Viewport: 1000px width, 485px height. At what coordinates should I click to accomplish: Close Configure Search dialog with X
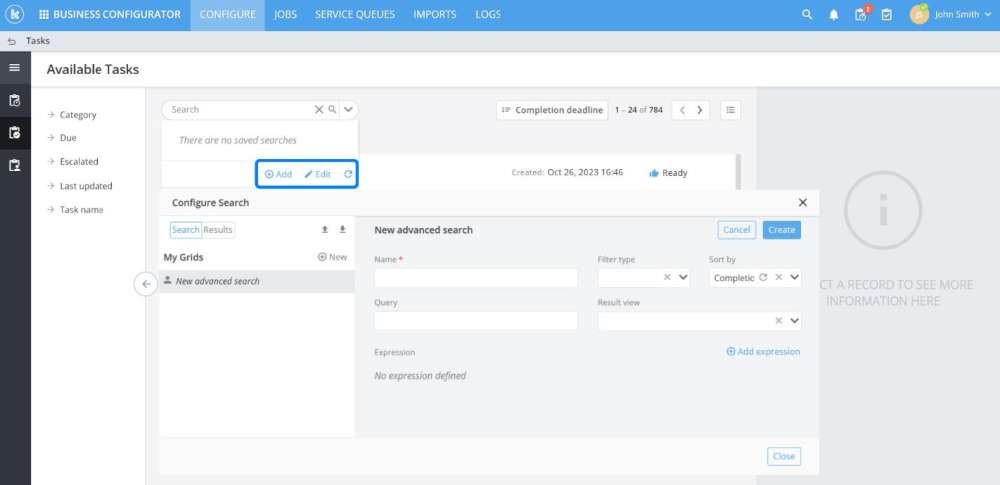(803, 202)
